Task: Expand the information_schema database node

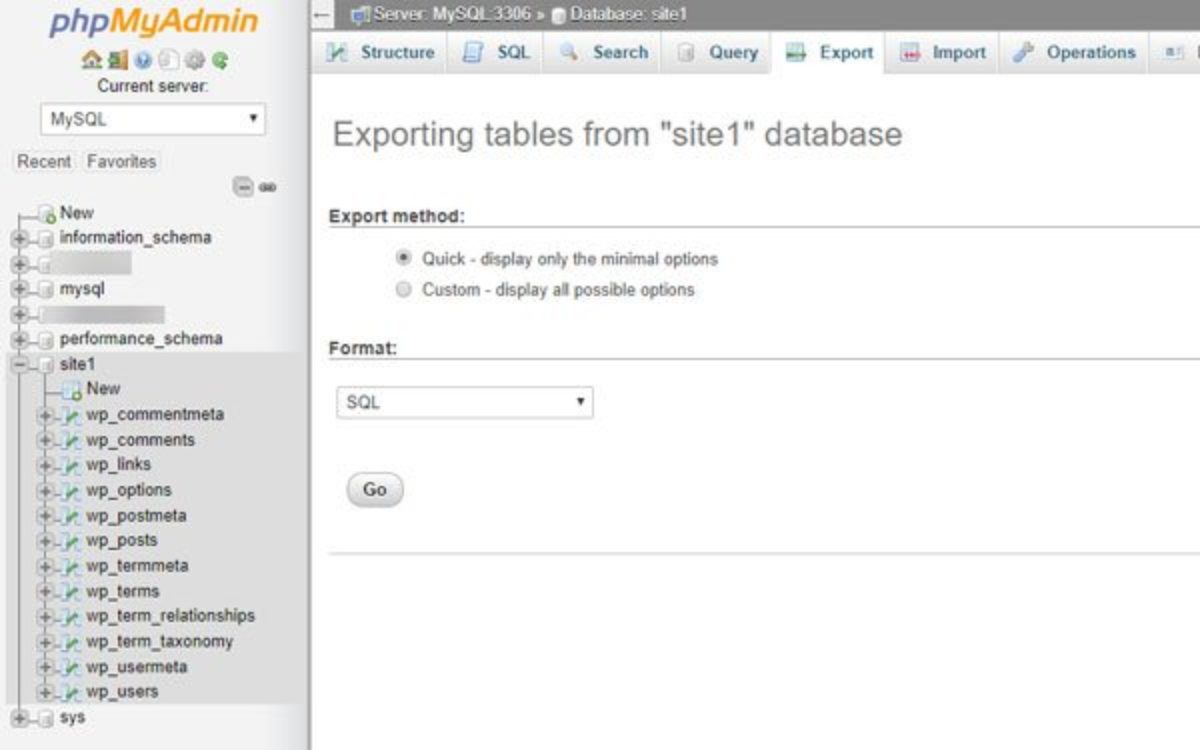Action: coord(19,238)
